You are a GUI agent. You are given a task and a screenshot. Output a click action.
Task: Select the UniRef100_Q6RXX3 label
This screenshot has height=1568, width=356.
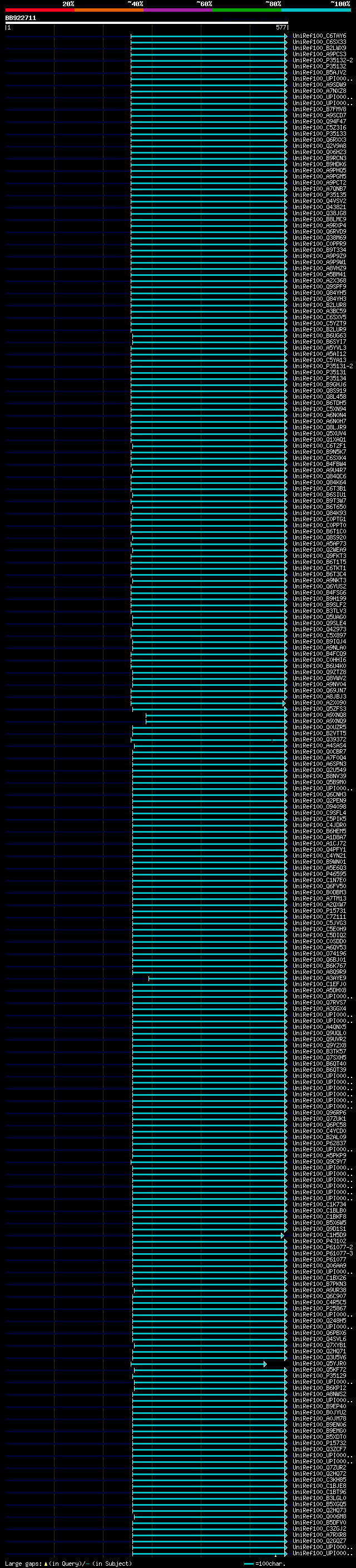319,140
